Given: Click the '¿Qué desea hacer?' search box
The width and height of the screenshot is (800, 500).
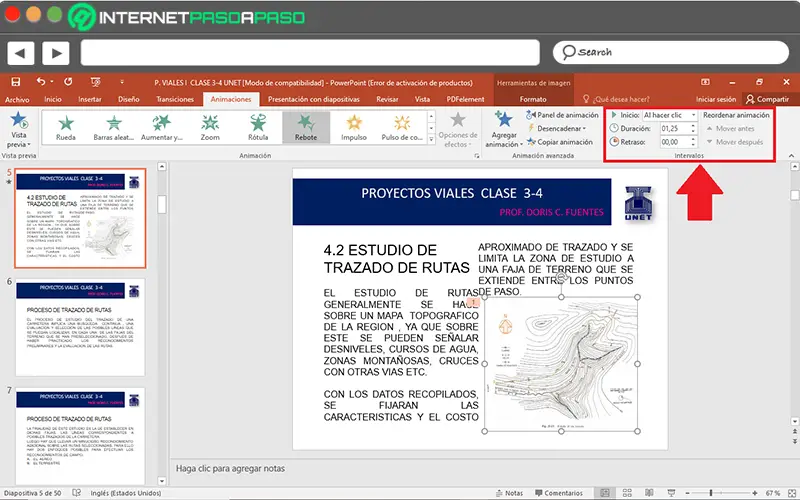Looking at the screenshot, I should point(616,99).
